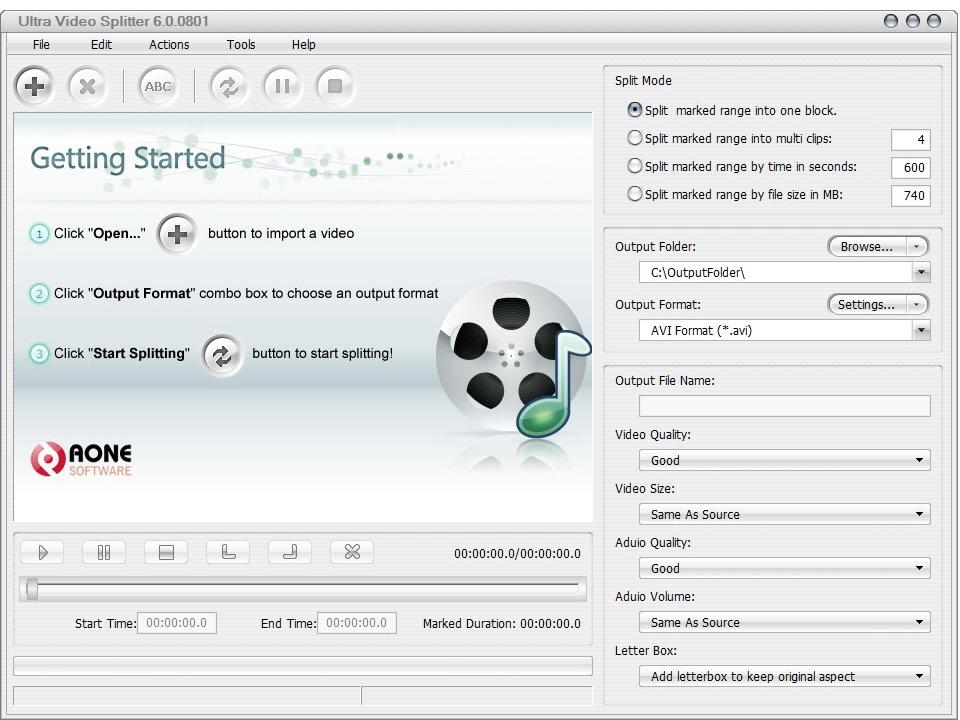Viewport: 960px width, 720px height.
Task: Click the seek slider thumb
Action: tap(32, 590)
